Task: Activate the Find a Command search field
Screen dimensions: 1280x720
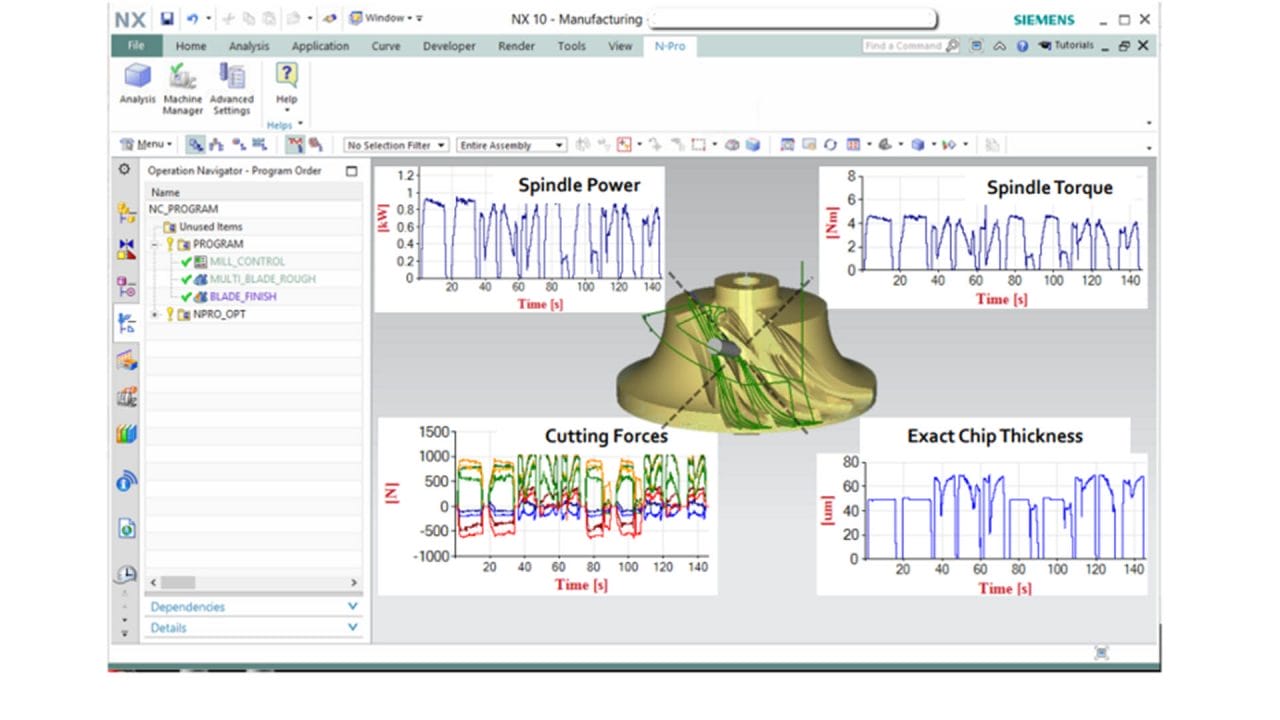Action: click(x=905, y=46)
